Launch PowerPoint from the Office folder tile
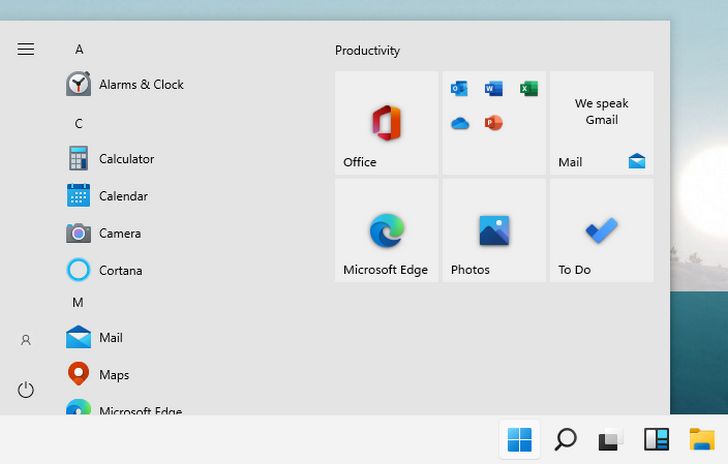Viewport: 728px width, 464px height. point(494,123)
